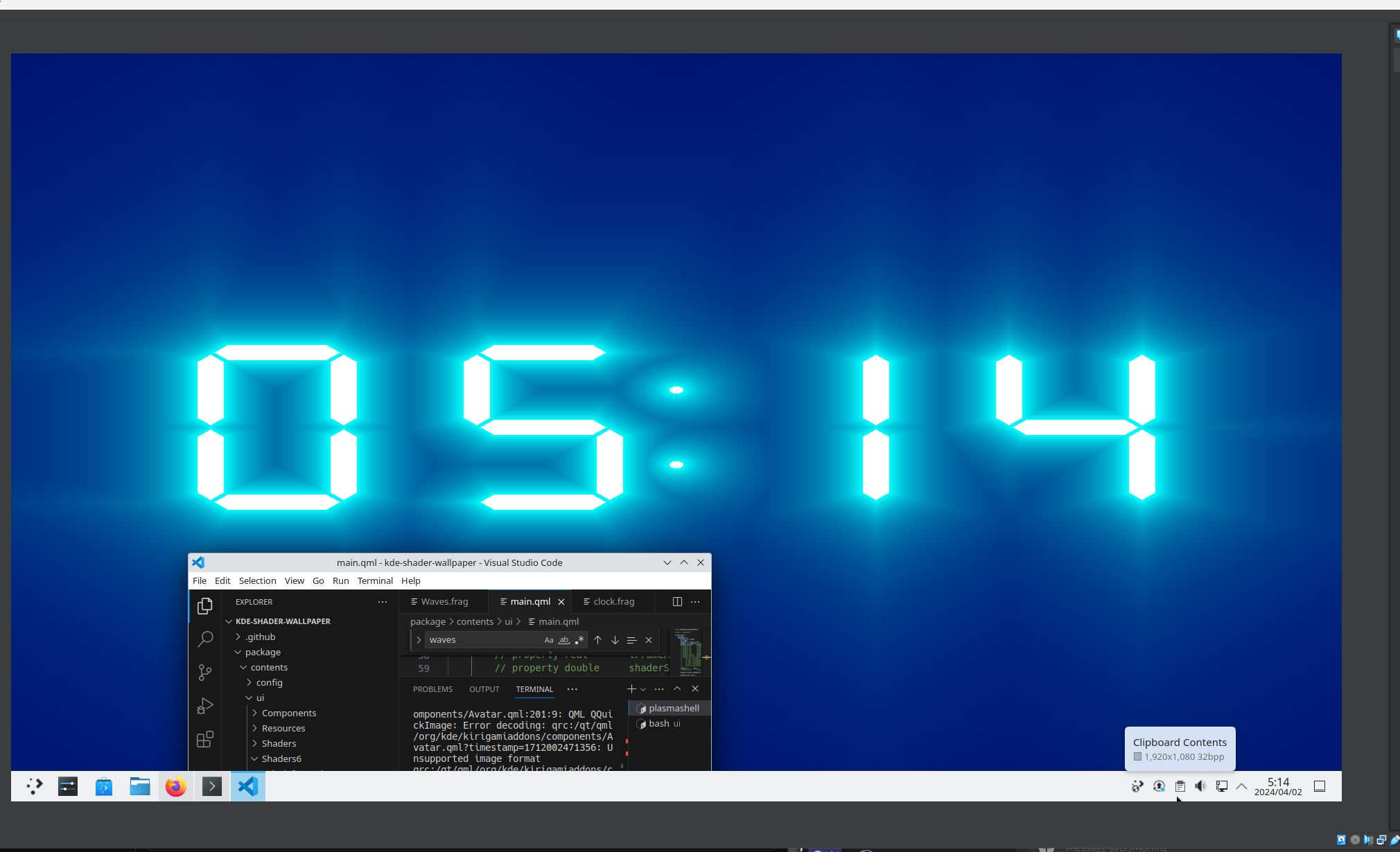Open the clipboard tray icon
Viewport: 1400px width, 852px height.
(x=1180, y=786)
